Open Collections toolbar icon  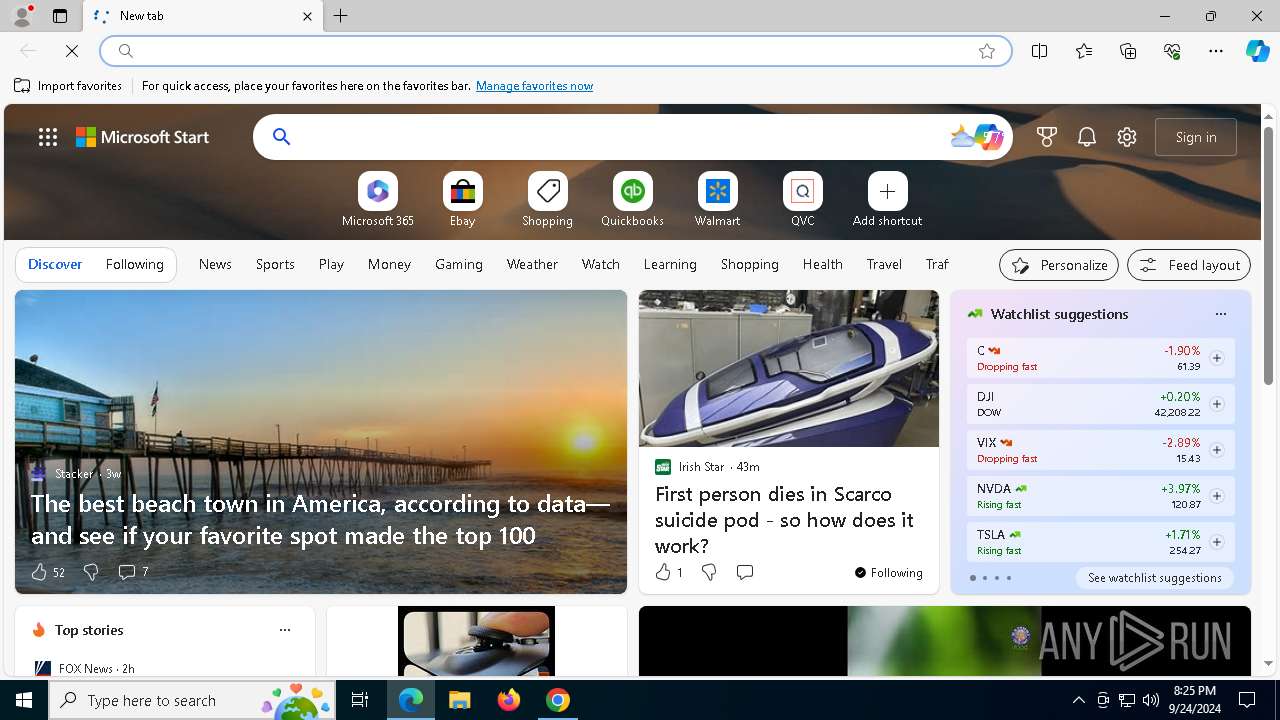tap(1128, 51)
